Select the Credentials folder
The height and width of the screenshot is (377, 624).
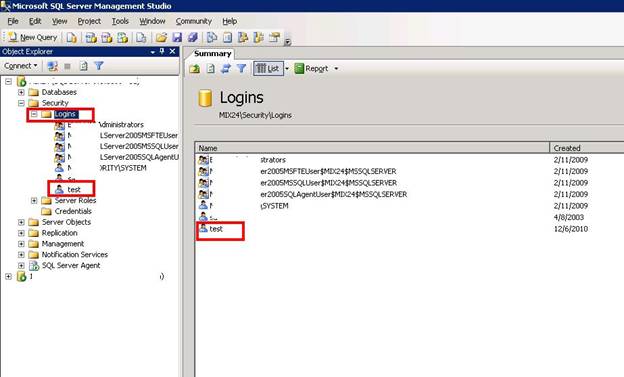(x=73, y=211)
